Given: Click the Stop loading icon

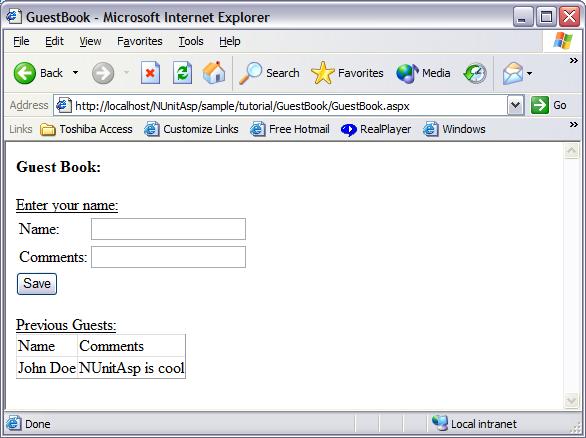Looking at the screenshot, I should pos(150,73).
